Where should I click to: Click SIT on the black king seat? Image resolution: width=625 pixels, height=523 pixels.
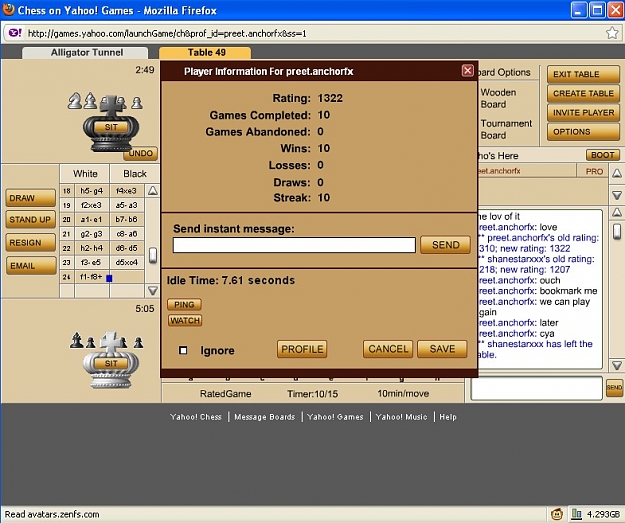pos(111,127)
